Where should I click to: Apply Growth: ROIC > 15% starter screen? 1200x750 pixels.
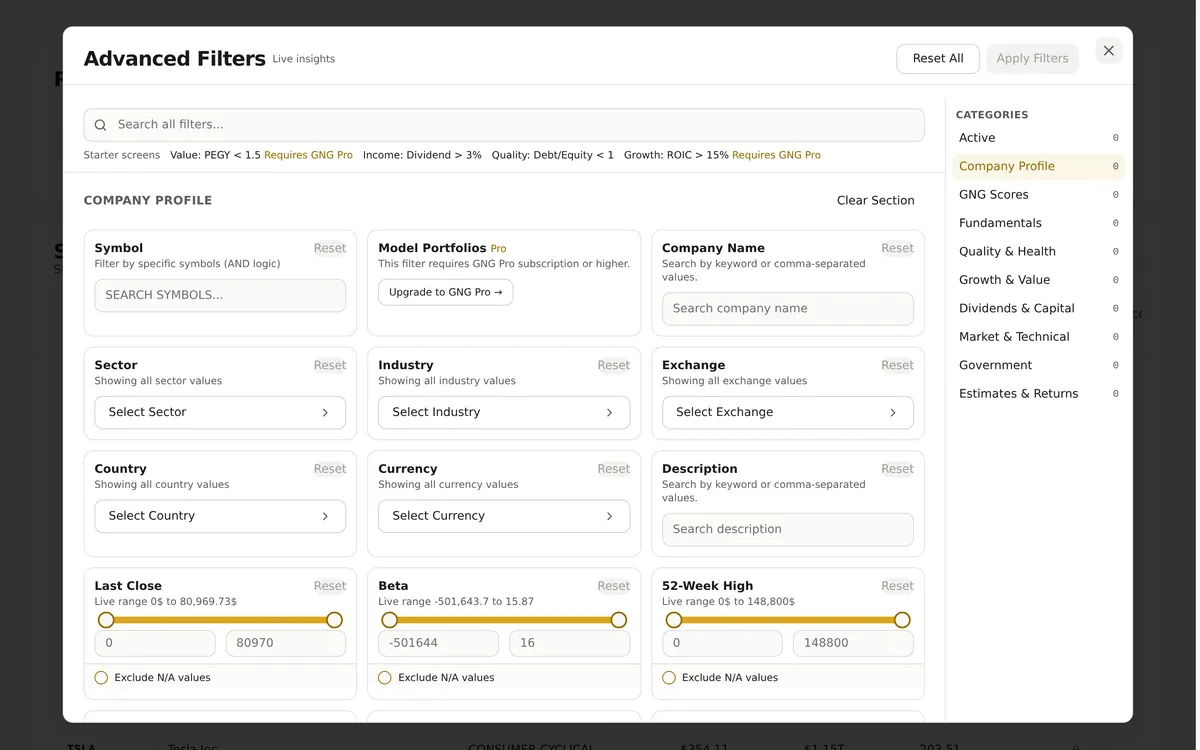pyautogui.click(x=722, y=156)
